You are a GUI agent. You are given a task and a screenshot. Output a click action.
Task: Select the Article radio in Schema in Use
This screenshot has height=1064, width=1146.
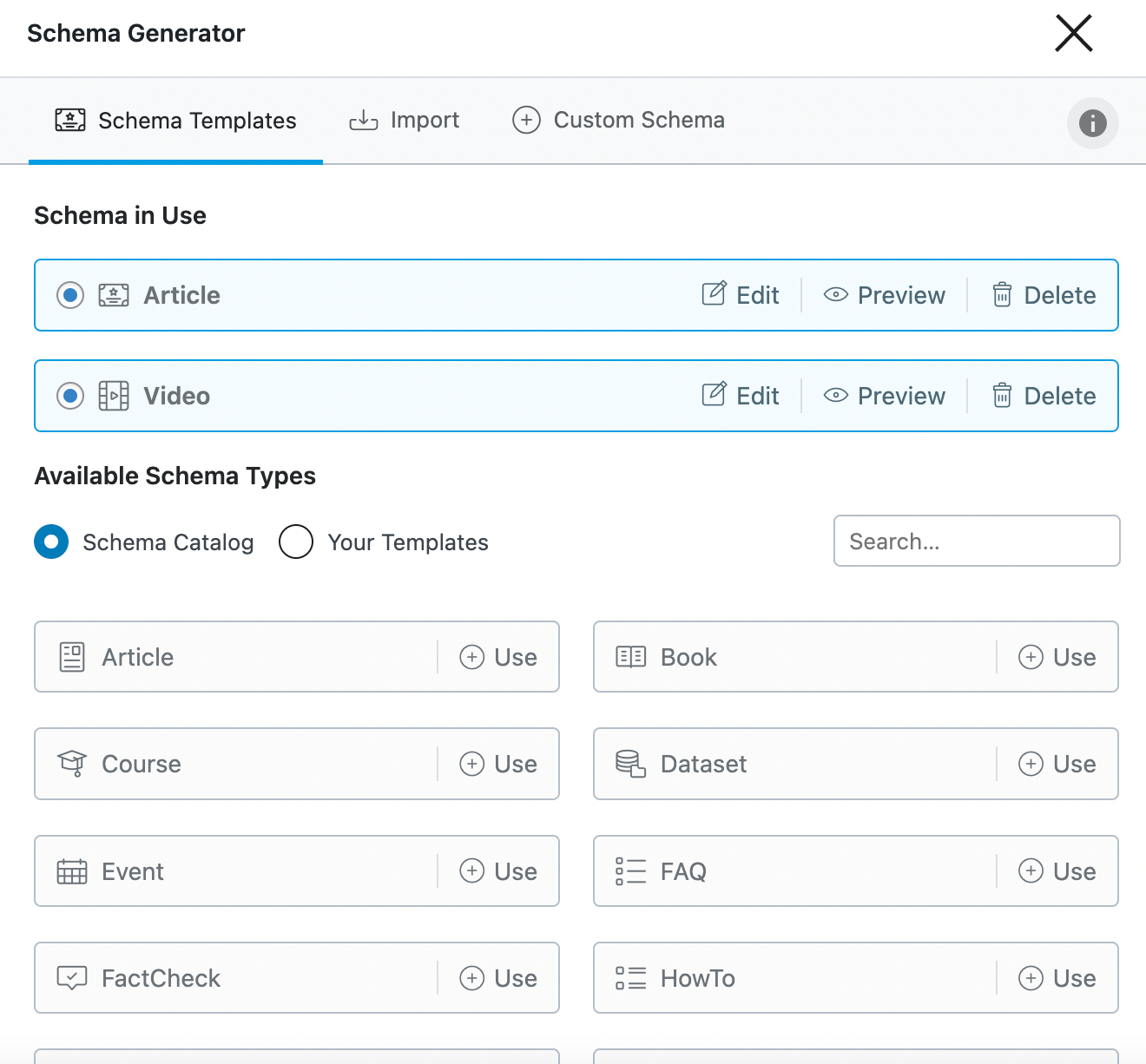pos(70,295)
